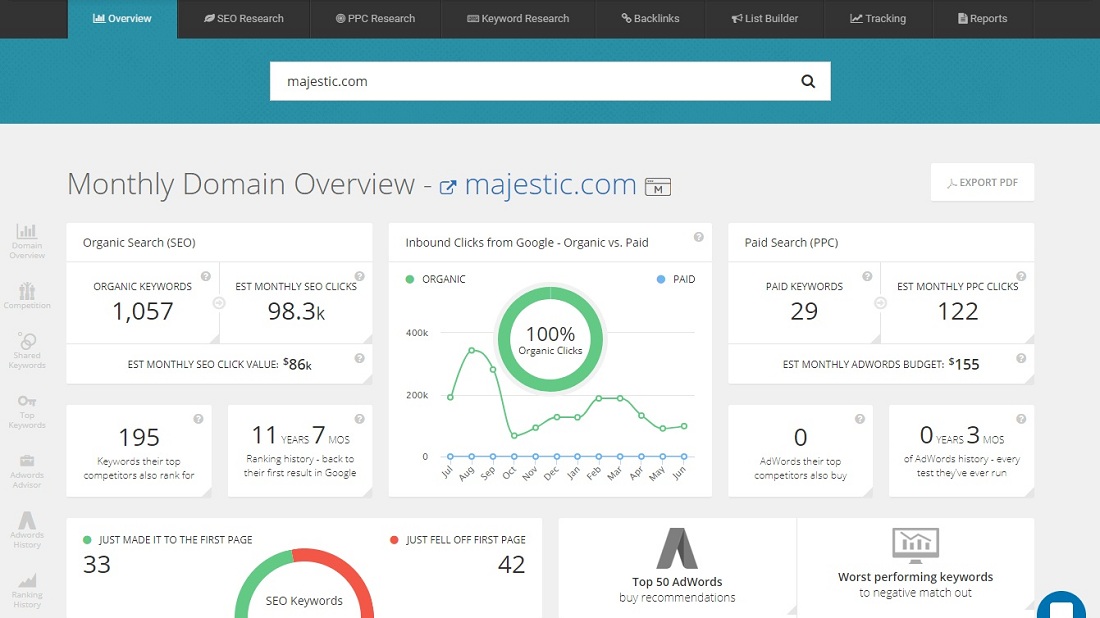This screenshot has height=618, width=1100.
Task: Show help for Paid Keywords
Action: click(867, 276)
